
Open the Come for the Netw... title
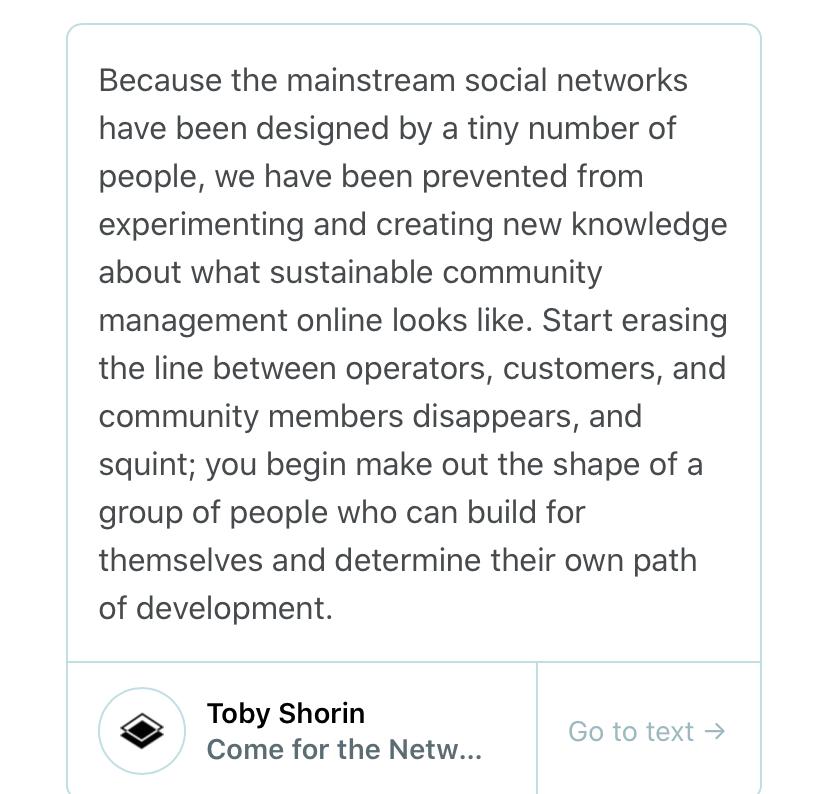click(344, 749)
